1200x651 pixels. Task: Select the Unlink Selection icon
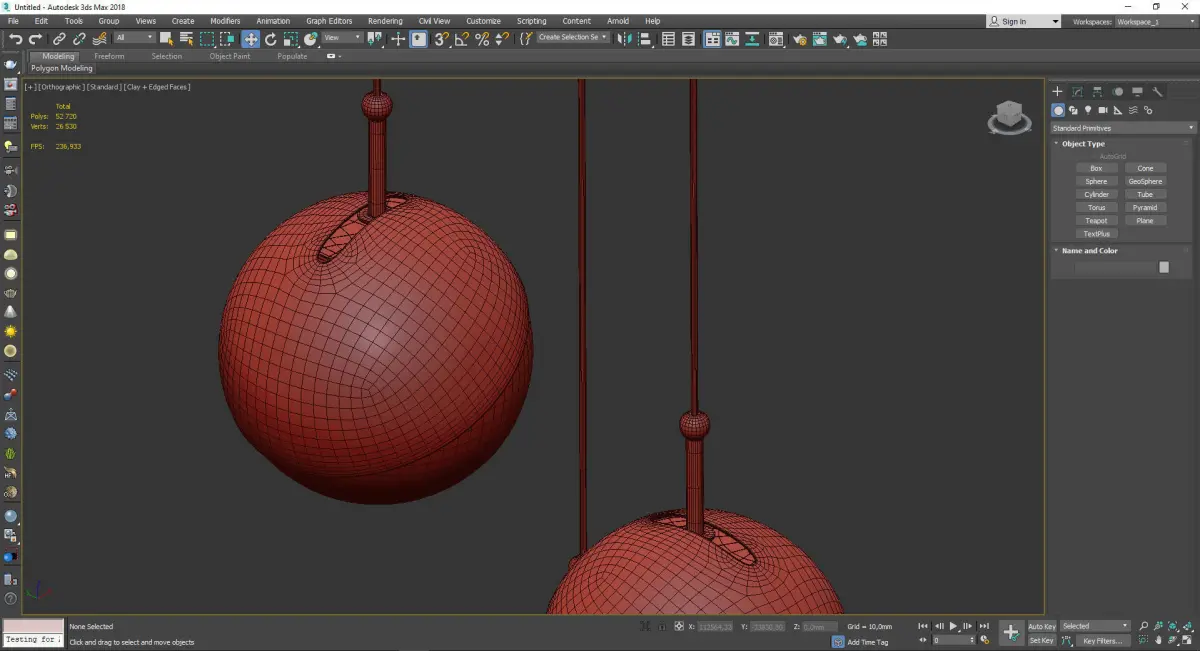click(79, 39)
